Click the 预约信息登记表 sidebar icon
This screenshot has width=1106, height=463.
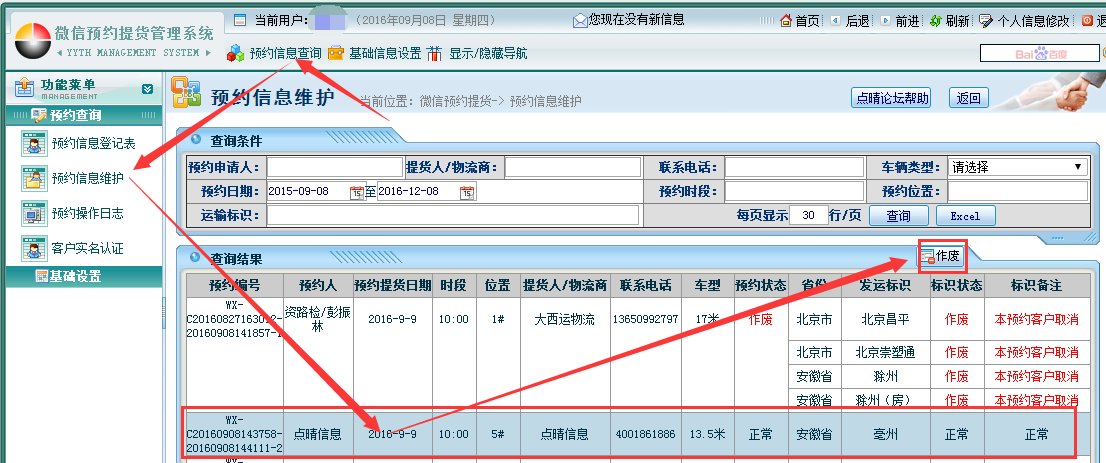[34, 144]
